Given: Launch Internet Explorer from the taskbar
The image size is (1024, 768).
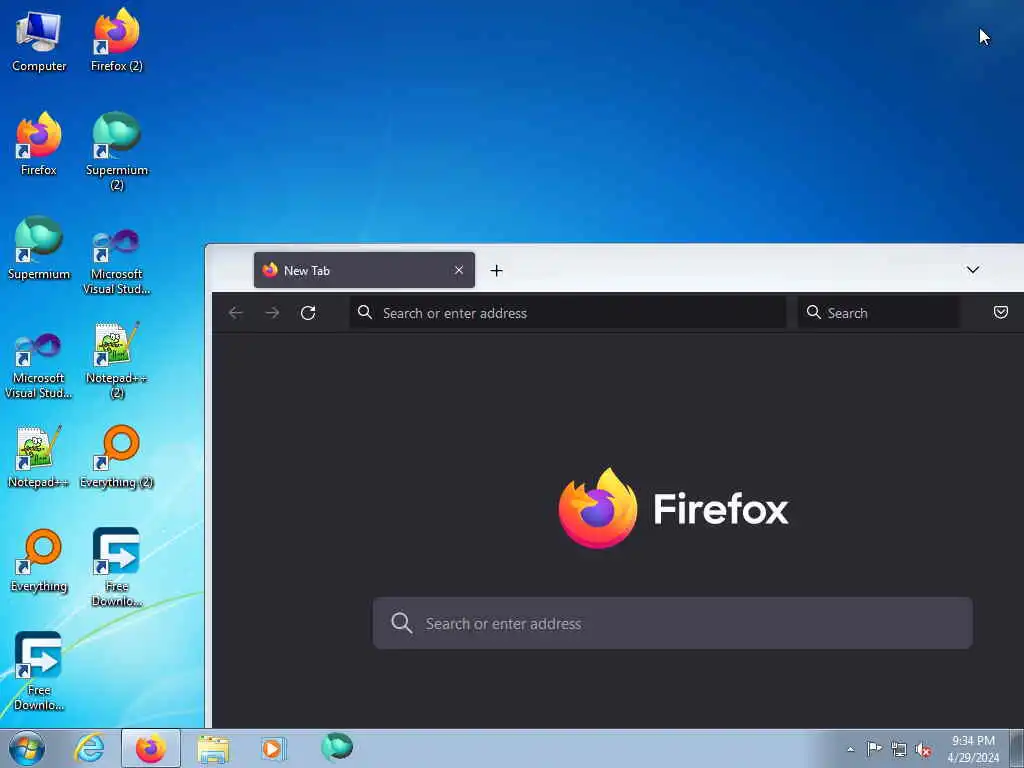Looking at the screenshot, I should click(x=89, y=748).
